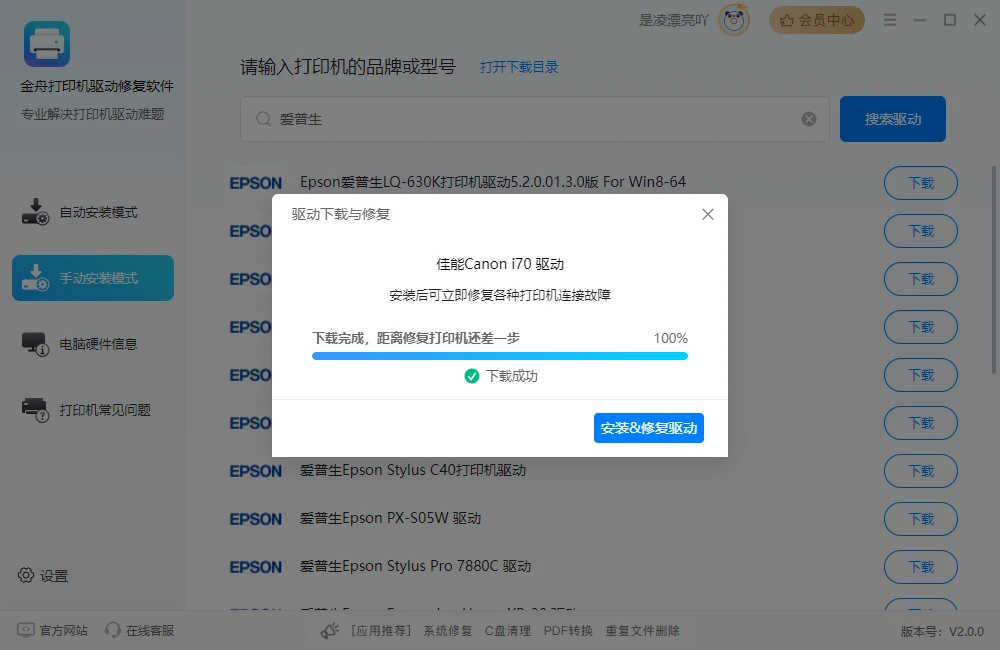Screen dimensions: 1000x650
Task: Select 手动安装模式 in sidebar
Action: [x=92, y=278]
